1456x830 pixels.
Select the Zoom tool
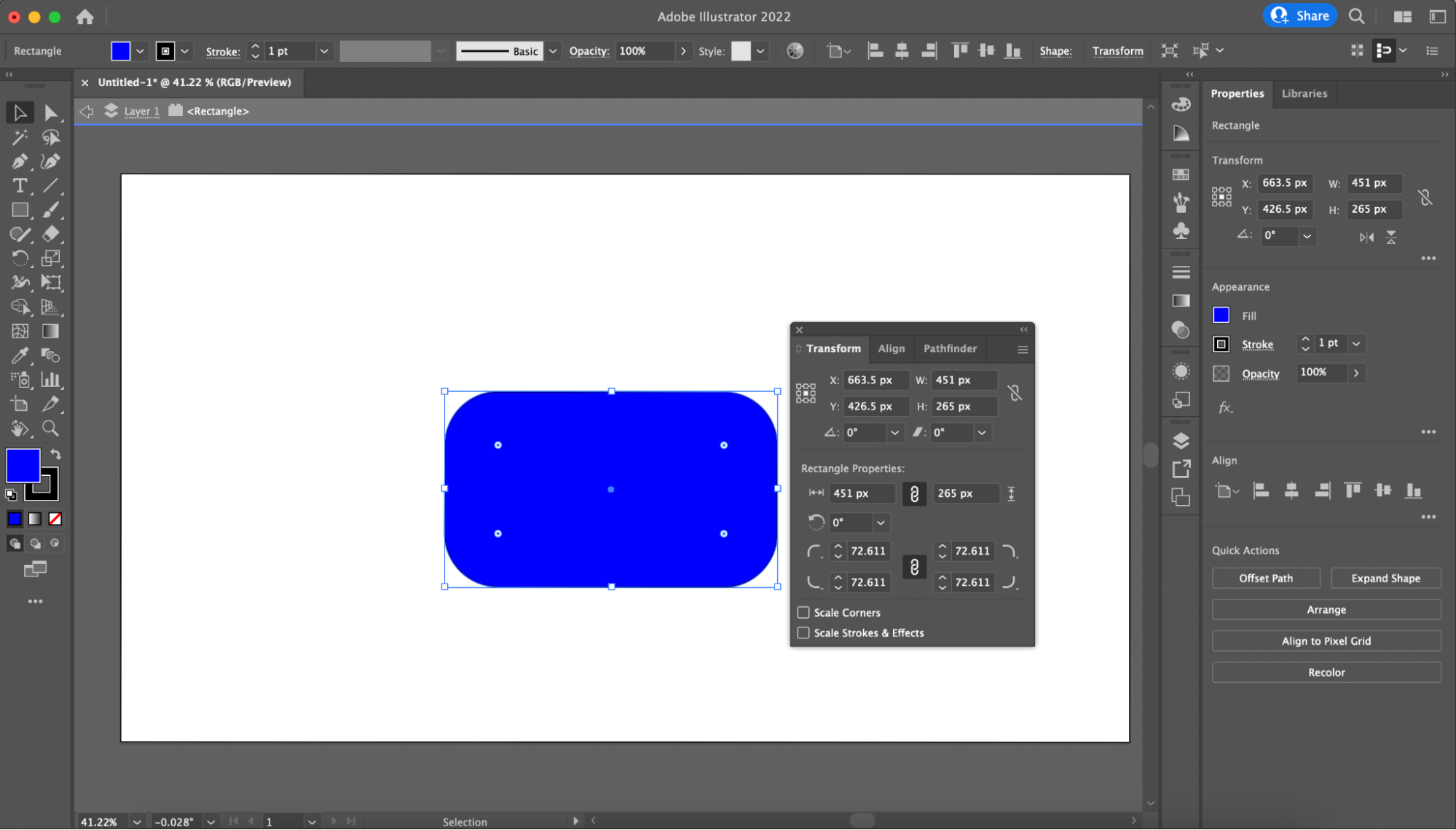[x=51, y=429]
